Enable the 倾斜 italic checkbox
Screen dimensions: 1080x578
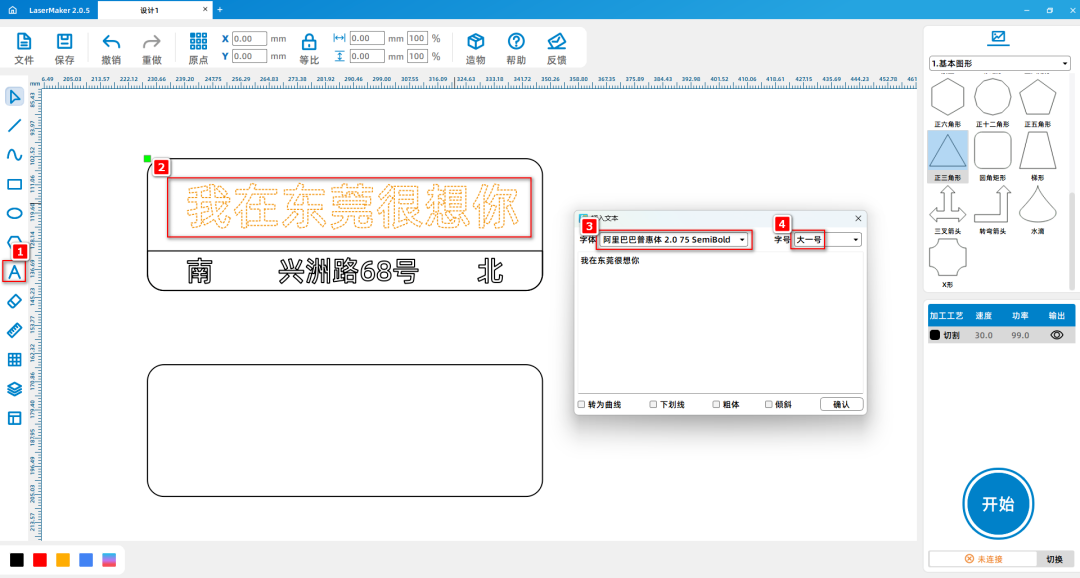[x=766, y=404]
